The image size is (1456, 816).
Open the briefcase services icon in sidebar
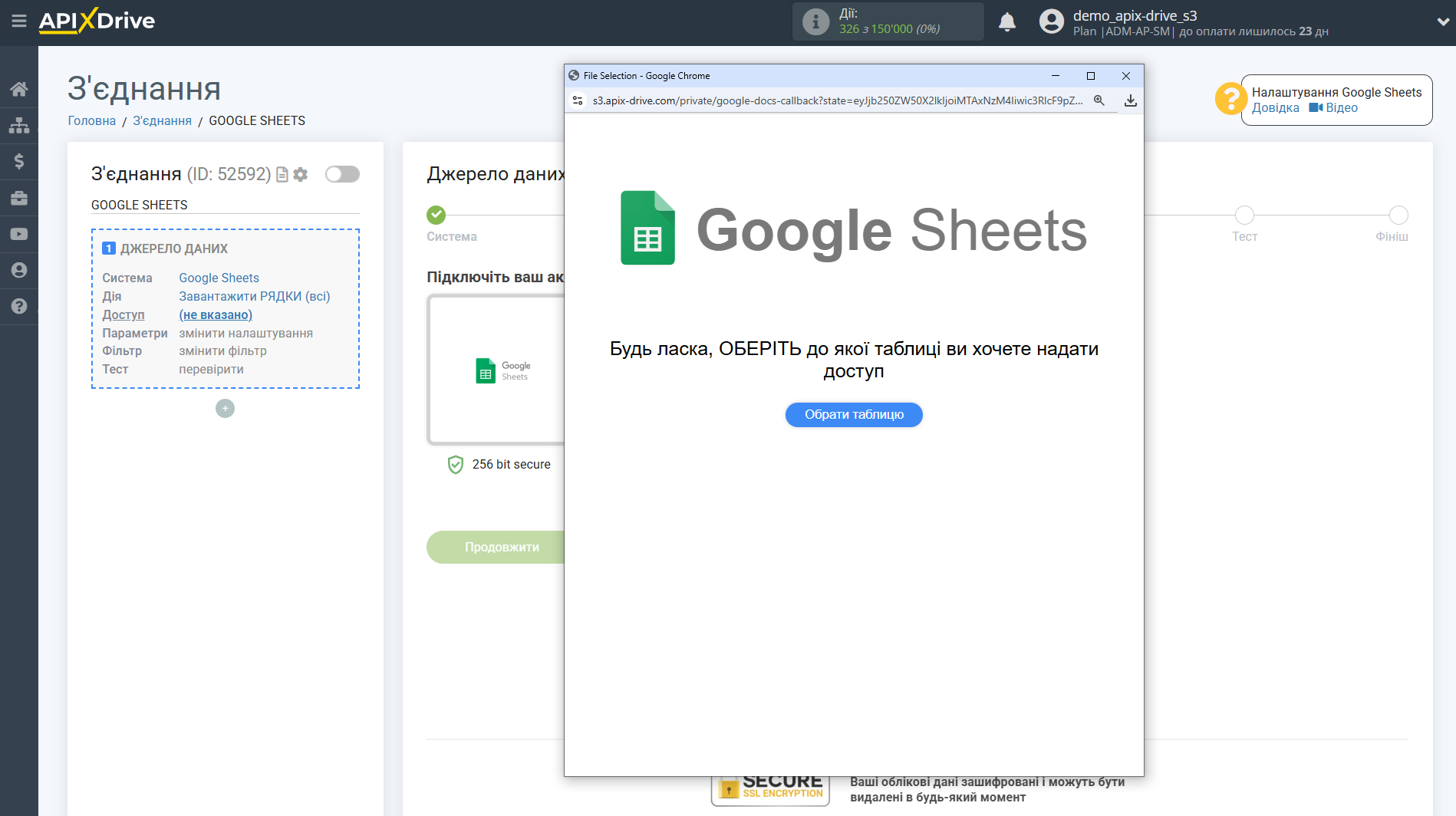19,197
